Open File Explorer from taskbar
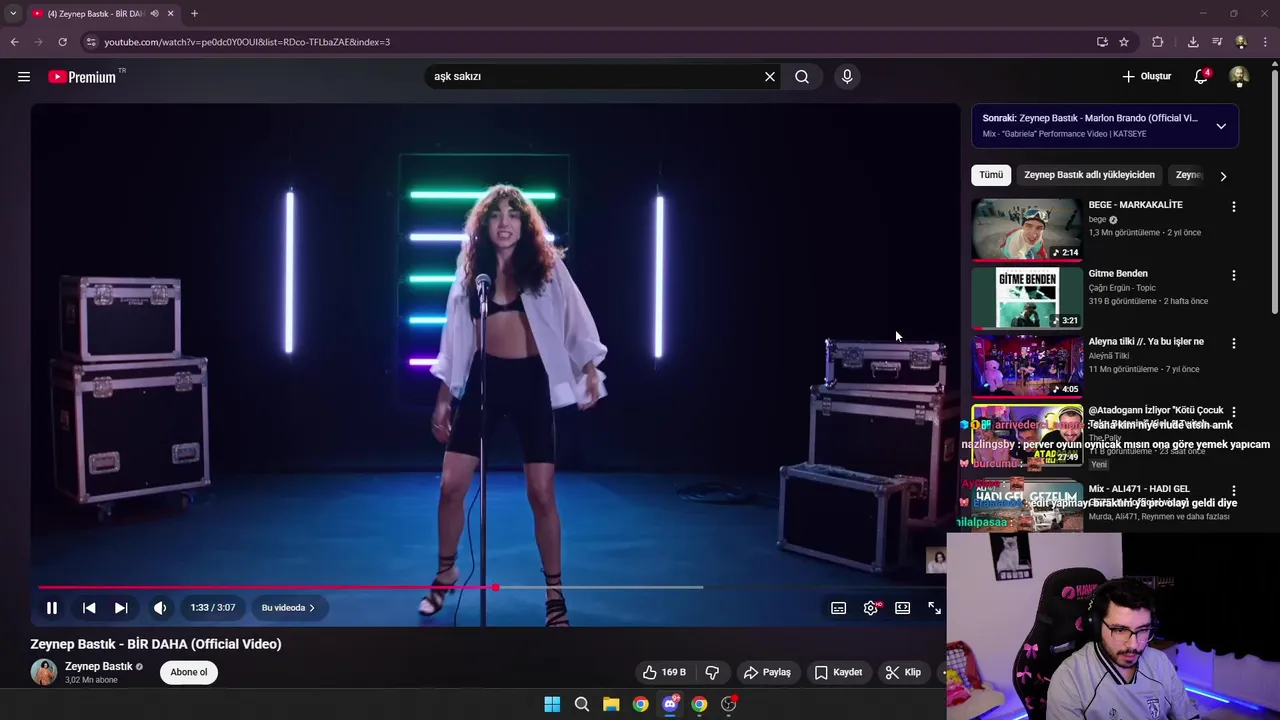The width and height of the screenshot is (1280, 720). click(x=611, y=704)
